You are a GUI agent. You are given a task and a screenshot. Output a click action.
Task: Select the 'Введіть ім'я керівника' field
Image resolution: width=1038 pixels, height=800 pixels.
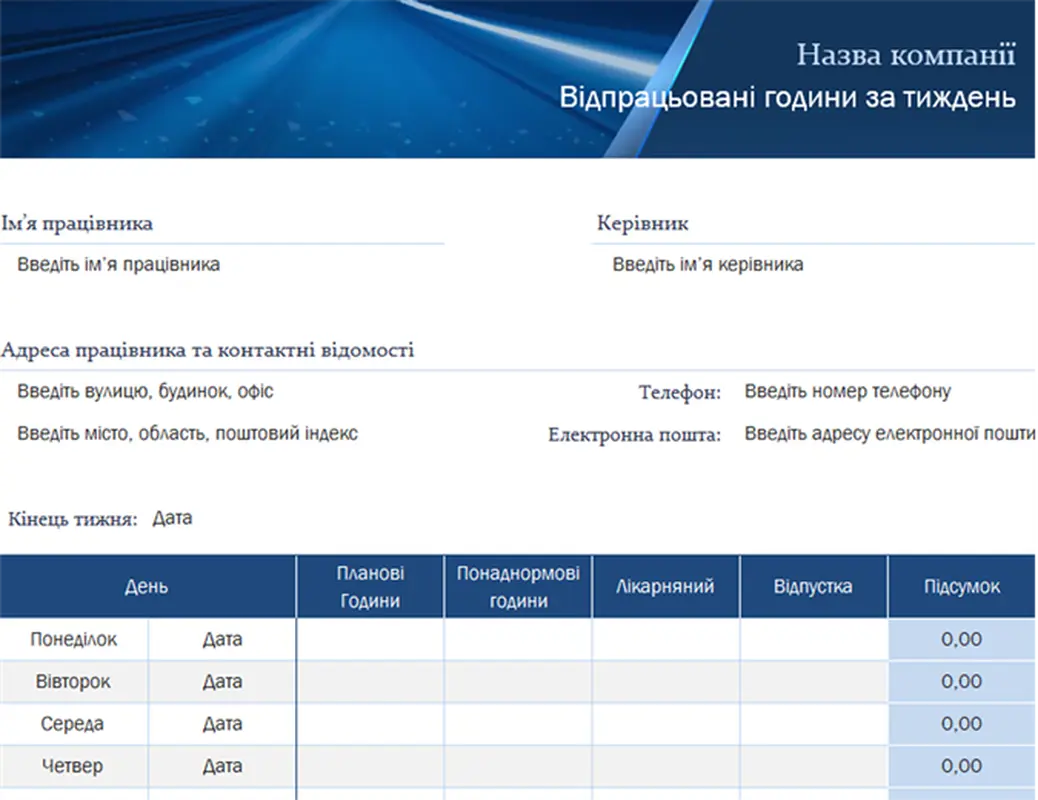tap(708, 265)
